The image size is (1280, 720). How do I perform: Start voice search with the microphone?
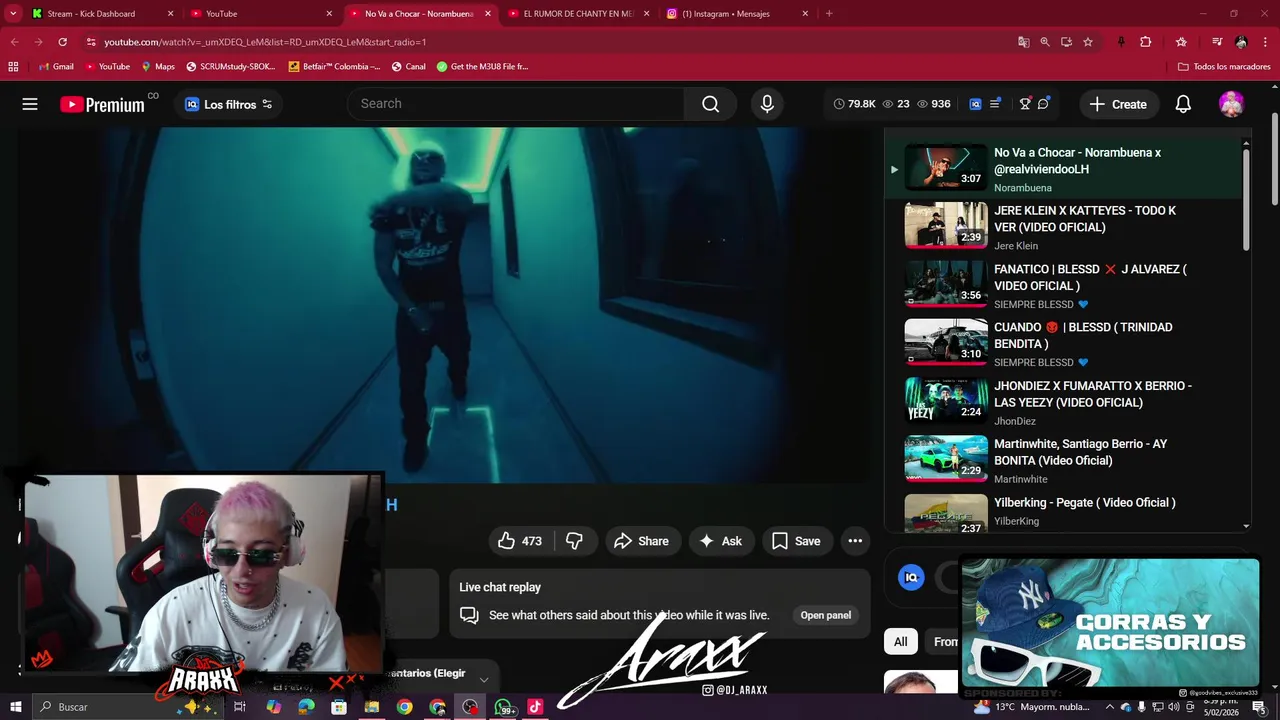(767, 104)
